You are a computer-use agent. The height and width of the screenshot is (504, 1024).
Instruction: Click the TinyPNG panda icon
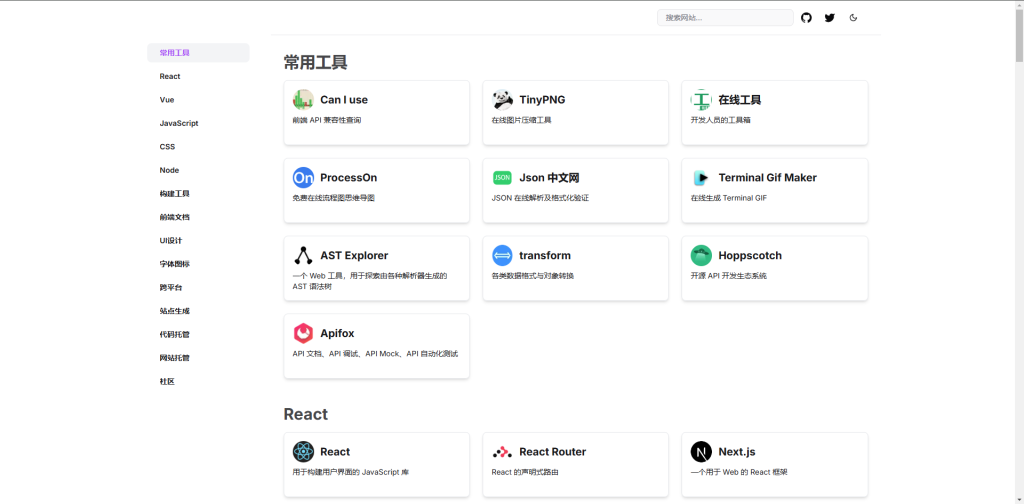click(x=502, y=100)
